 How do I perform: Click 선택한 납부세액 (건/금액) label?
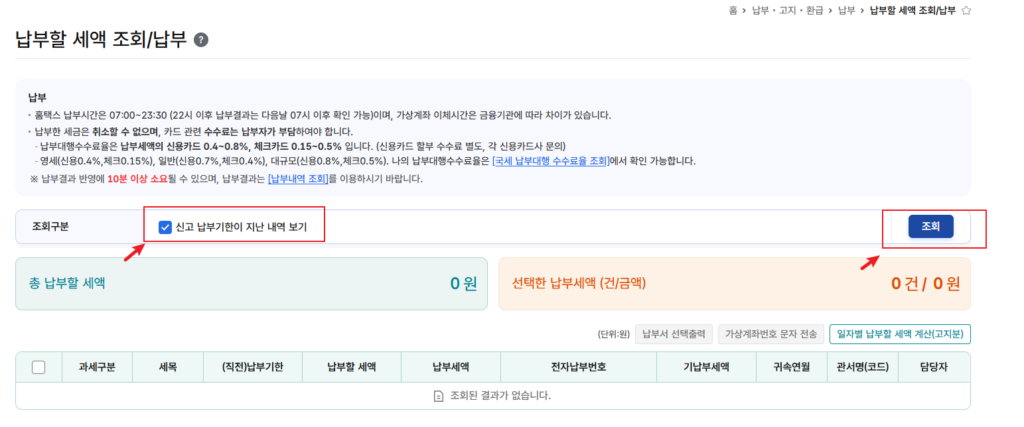click(579, 283)
